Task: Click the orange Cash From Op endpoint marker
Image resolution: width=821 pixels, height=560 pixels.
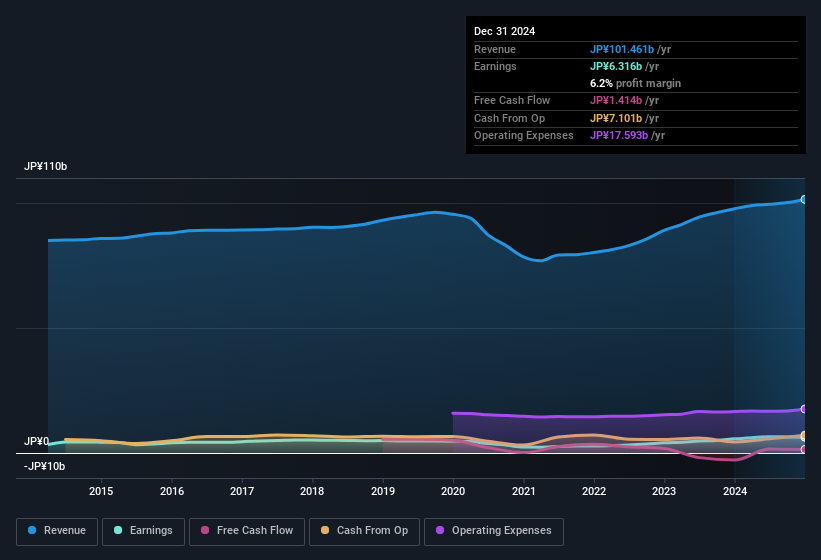Action: click(804, 435)
